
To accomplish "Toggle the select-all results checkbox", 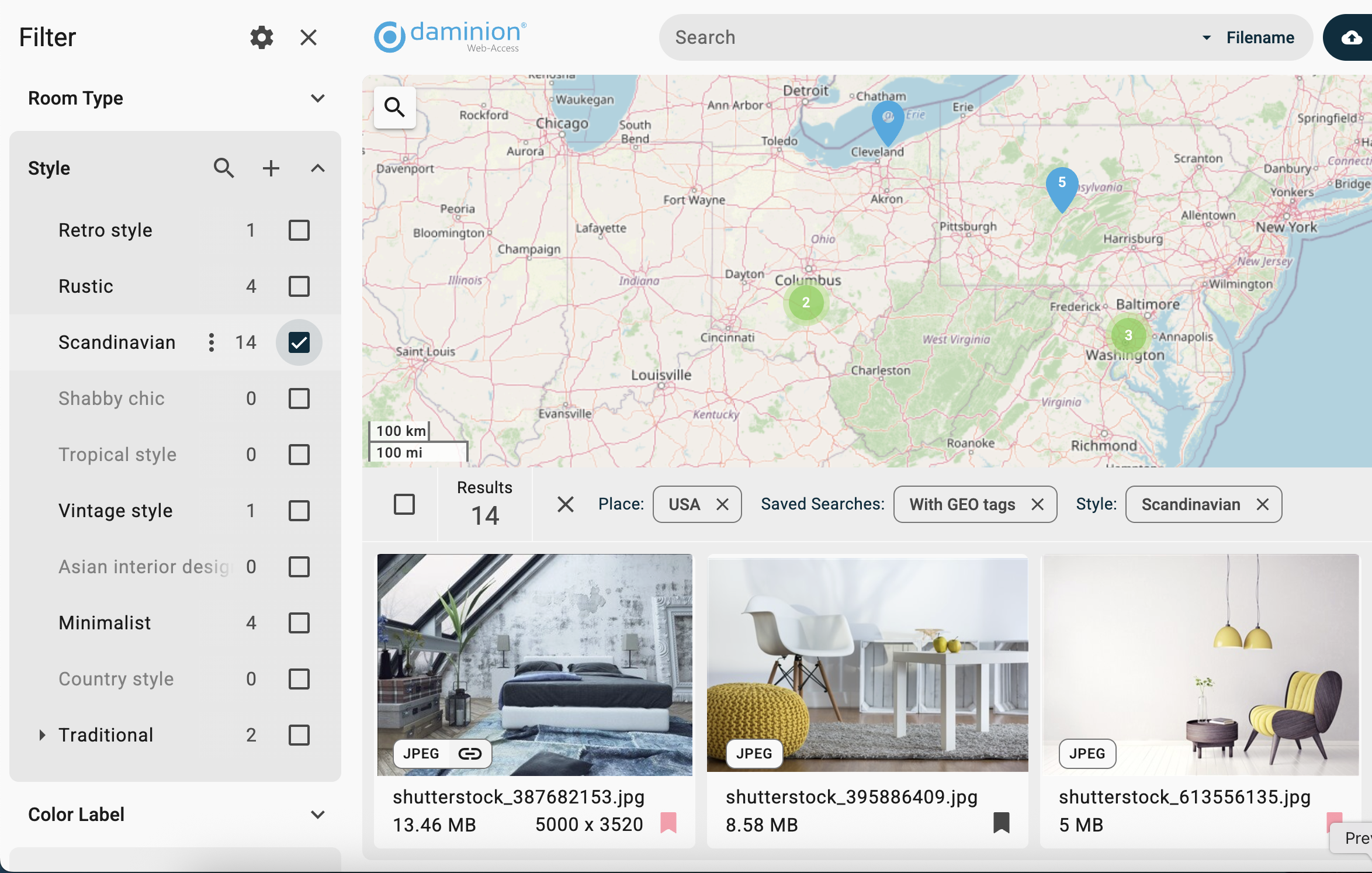I will (404, 504).
